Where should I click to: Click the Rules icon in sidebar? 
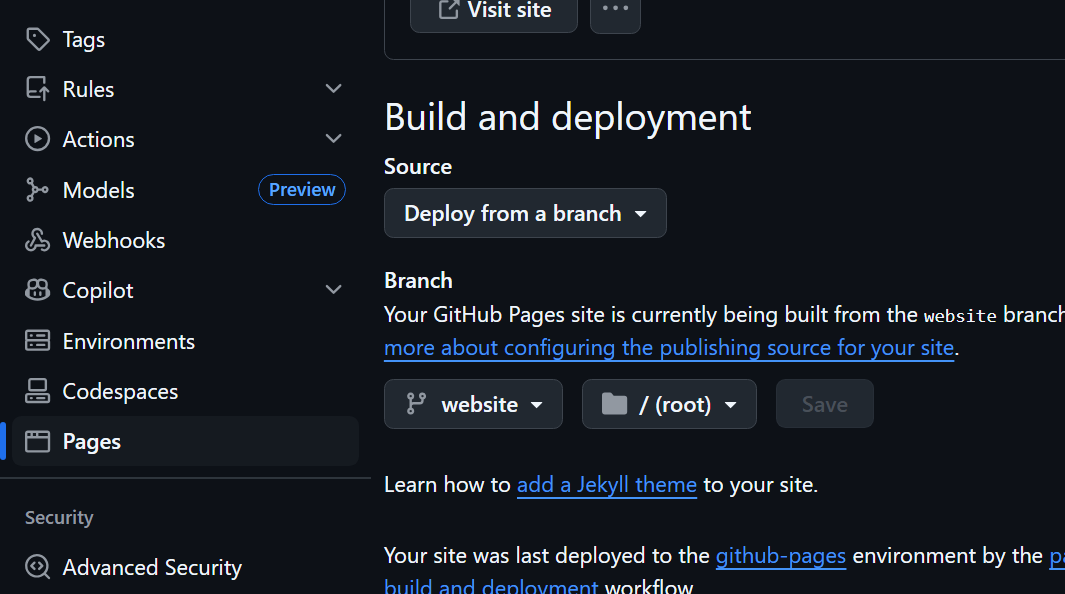coord(37,89)
